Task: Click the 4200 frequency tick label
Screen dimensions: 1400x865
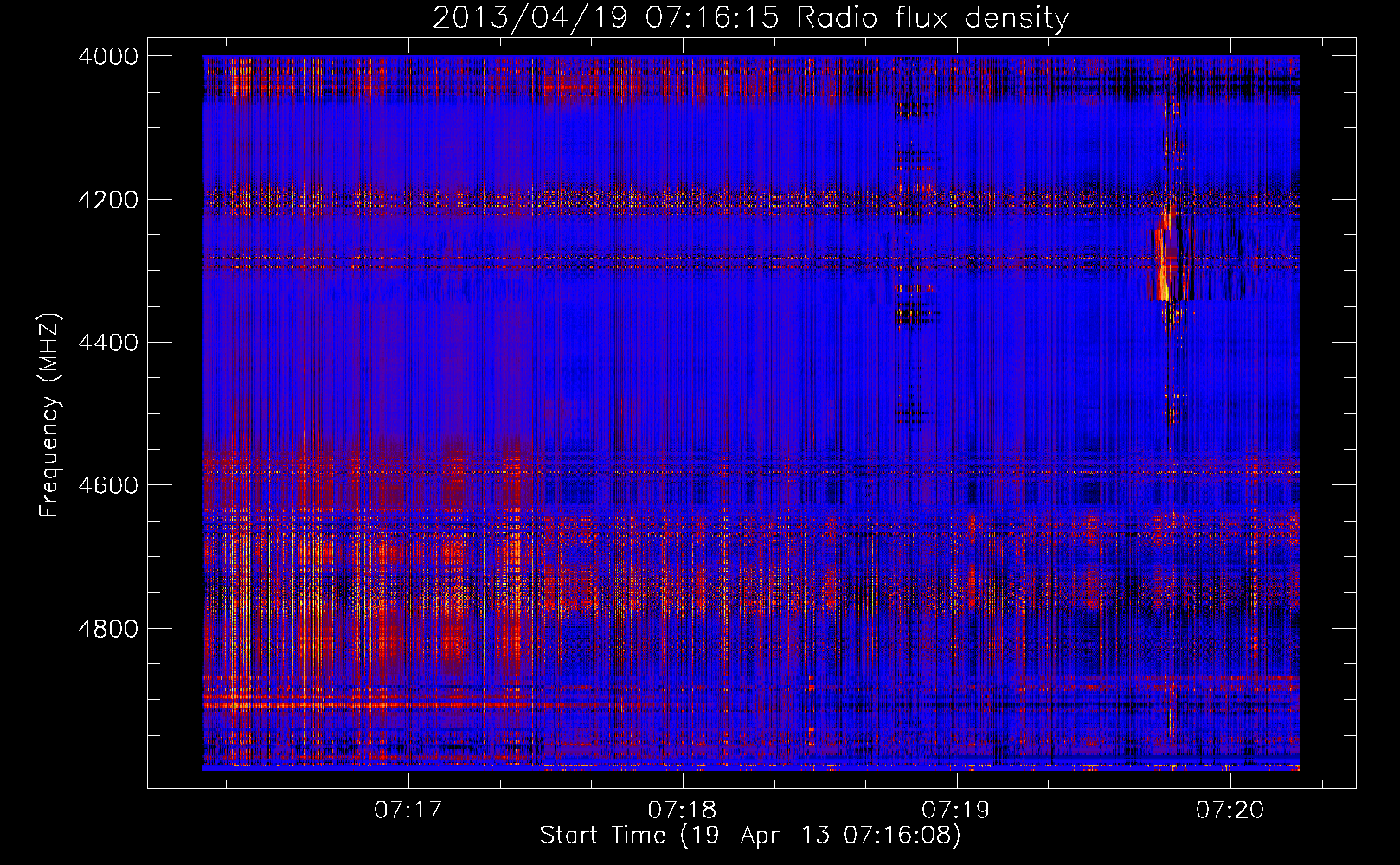Action: click(x=108, y=200)
